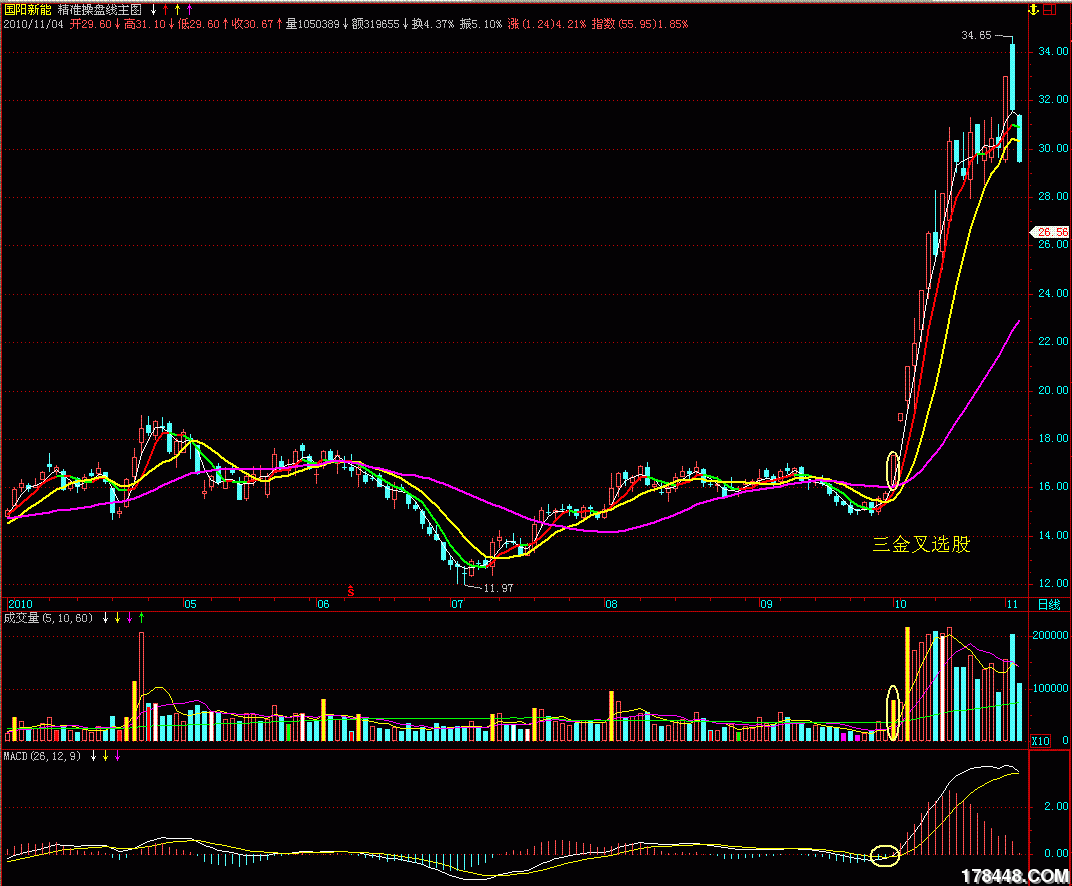Click the 11.97 lowest price label
This screenshot has height=886, width=1072.
[498, 589]
